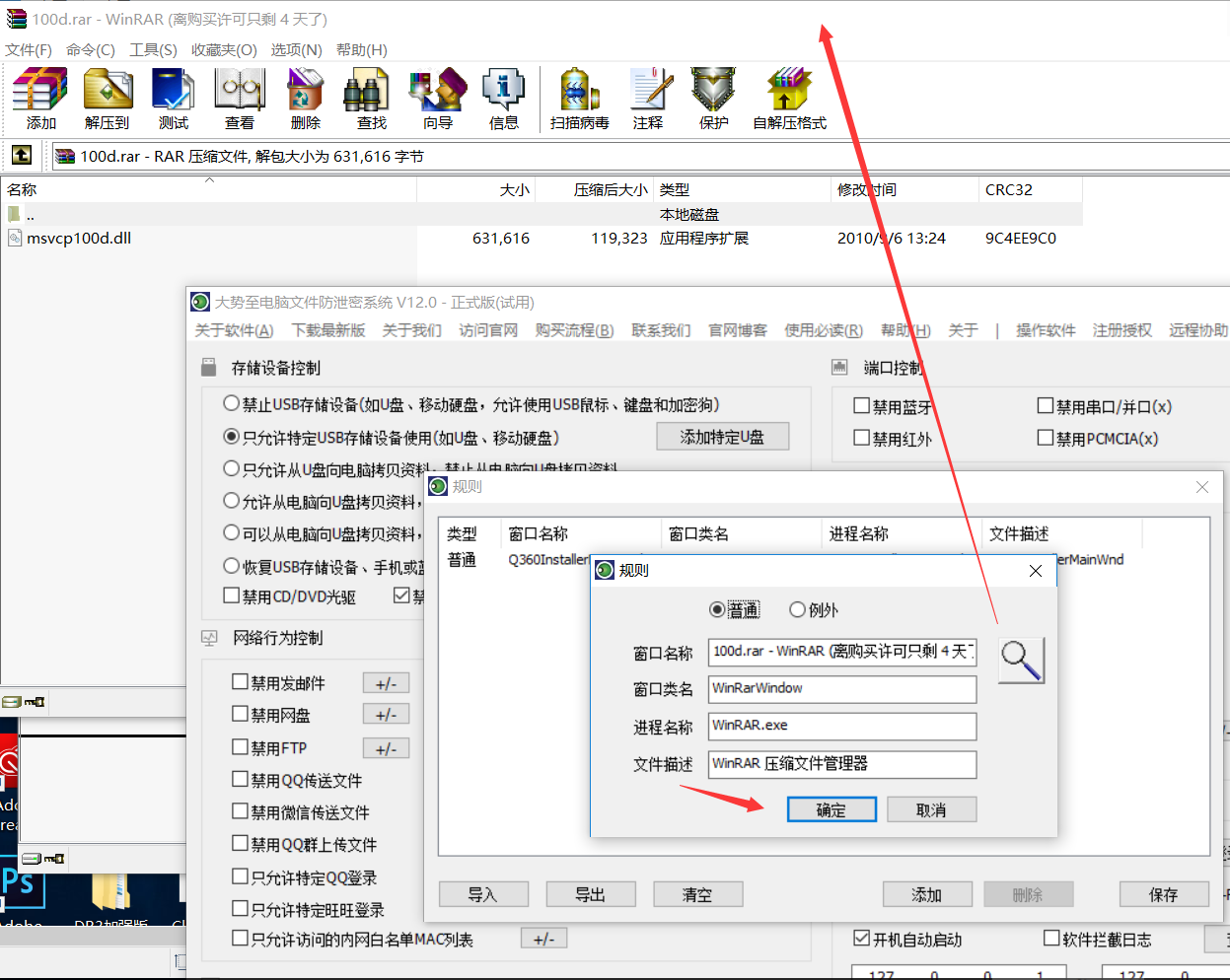The image size is (1230, 980).
Task: Click the magnifier window-picker icon in rule dialog
Action: click(x=1021, y=660)
